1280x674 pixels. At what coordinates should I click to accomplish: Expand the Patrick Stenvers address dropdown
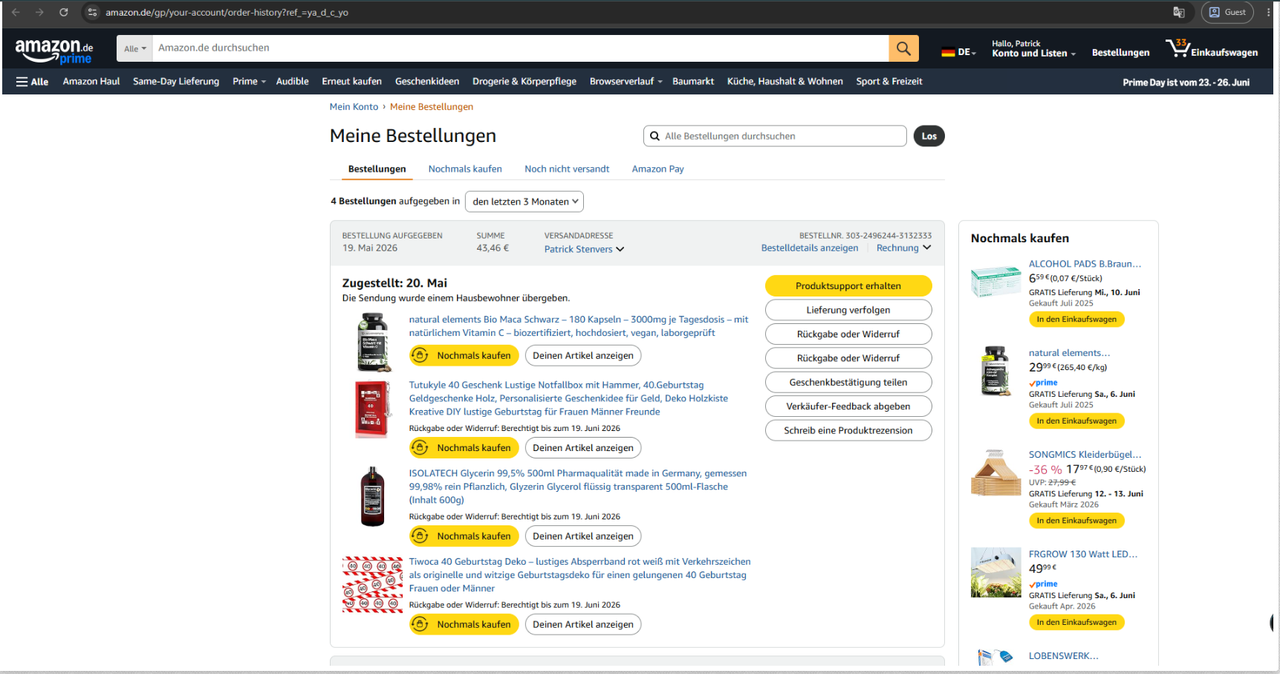pos(584,249)
